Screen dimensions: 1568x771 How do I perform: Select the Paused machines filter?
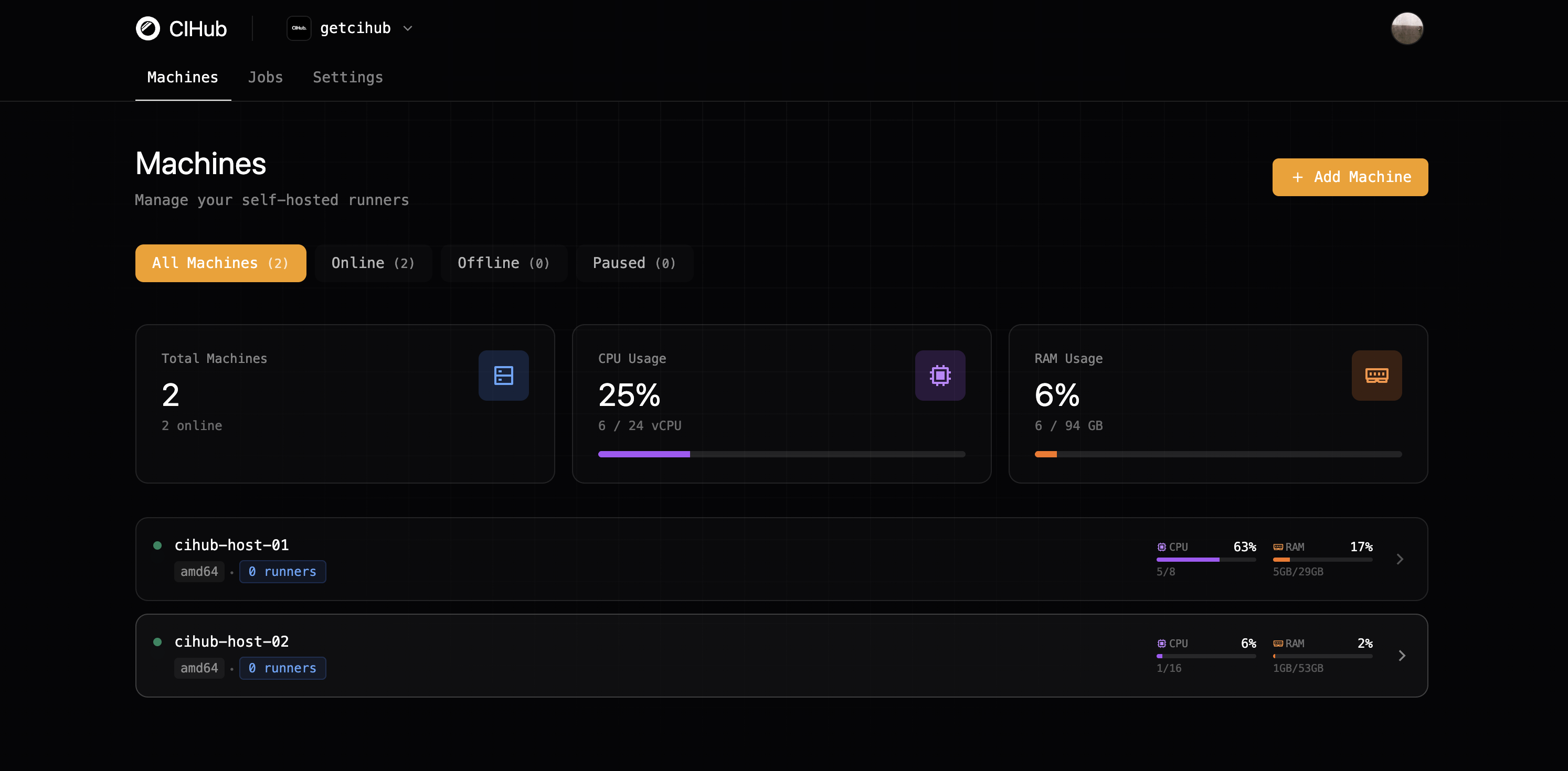633,263
